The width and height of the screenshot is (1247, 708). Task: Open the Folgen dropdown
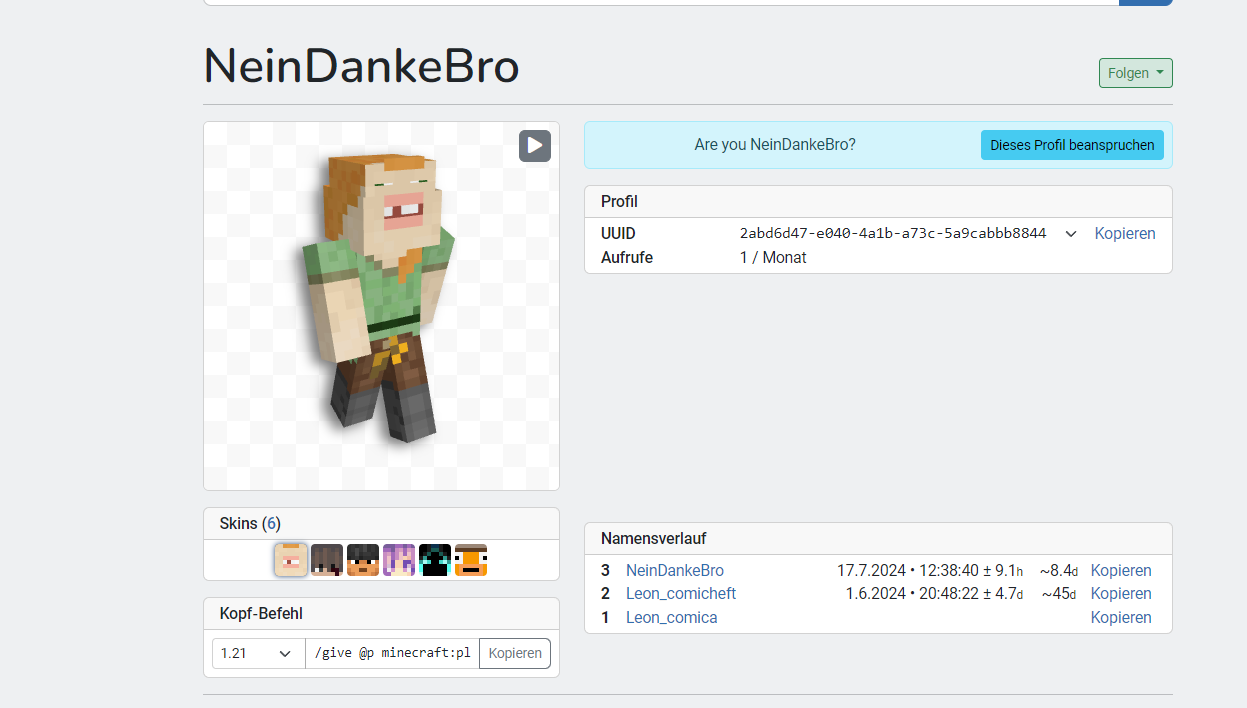pyautogui.click(x=1135, y=73)
